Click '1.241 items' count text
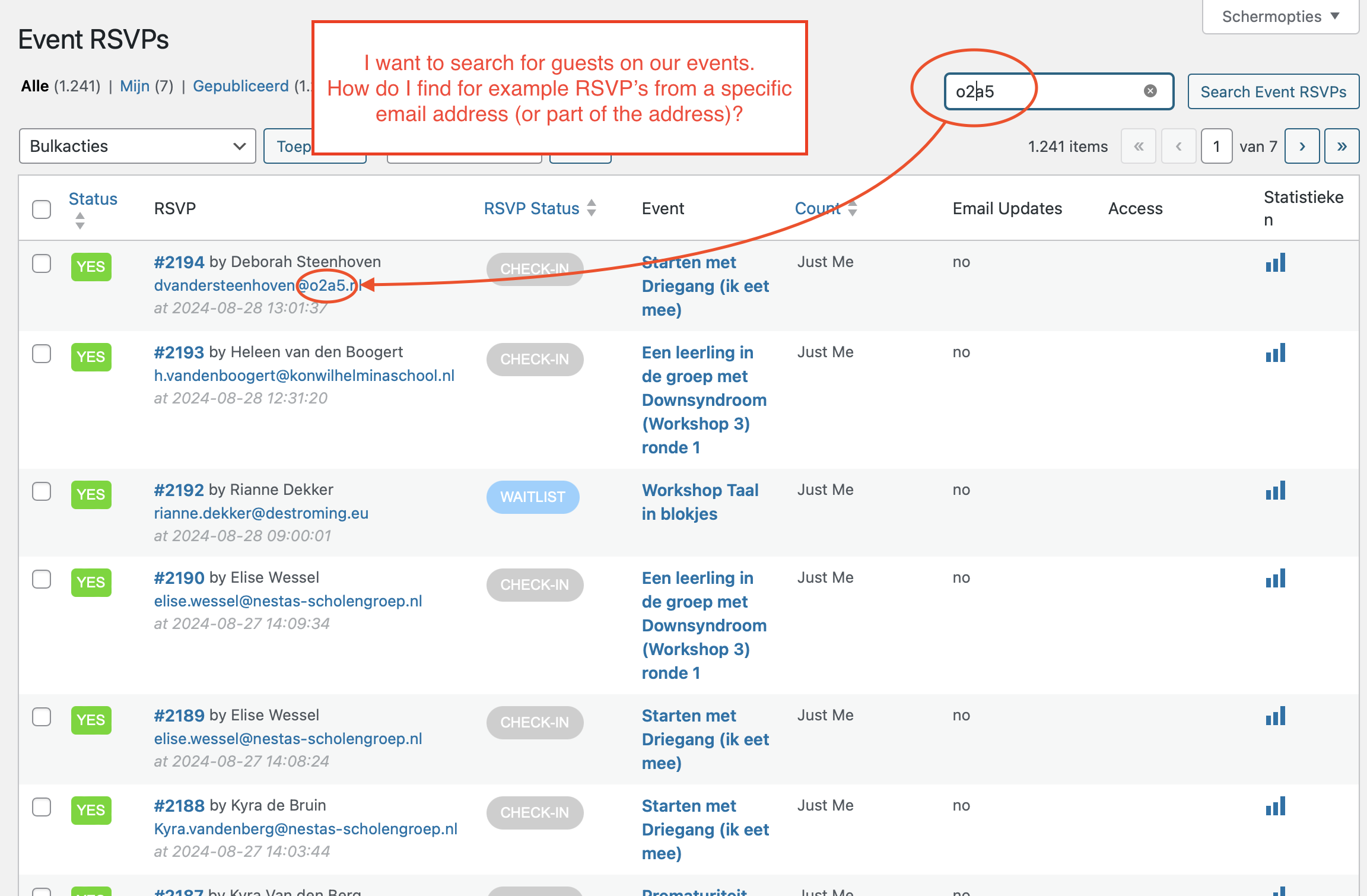1367x896 pixels. [1068, 147]
